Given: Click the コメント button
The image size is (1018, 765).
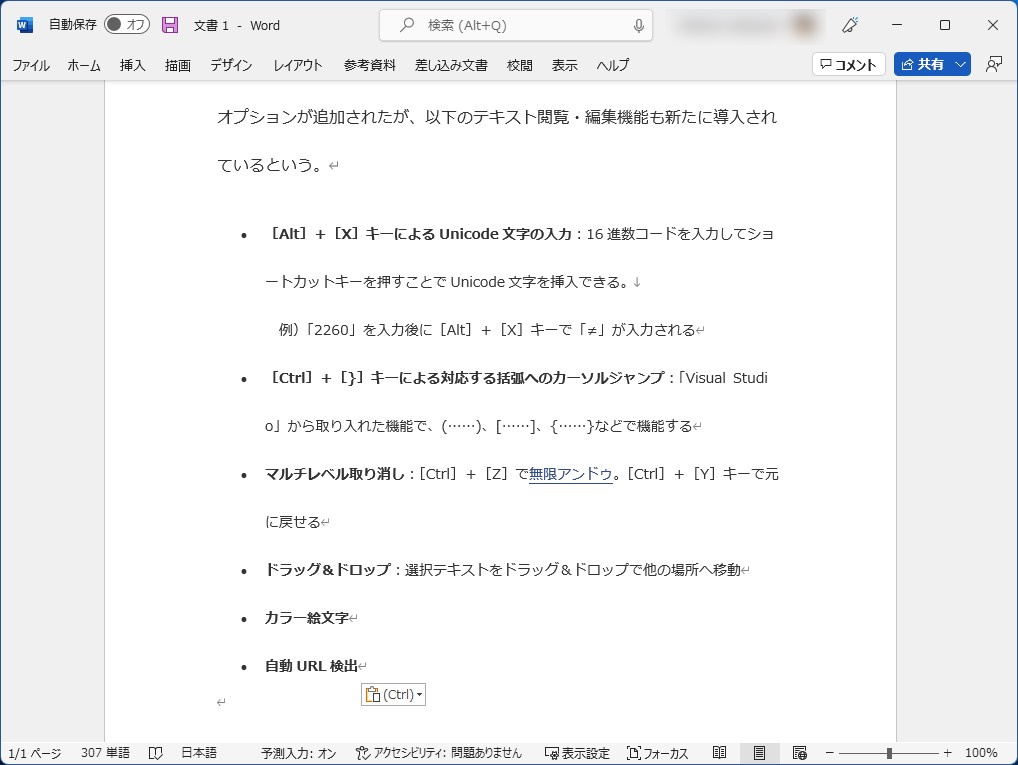Looking at the screenshot, I should [847, 64].
